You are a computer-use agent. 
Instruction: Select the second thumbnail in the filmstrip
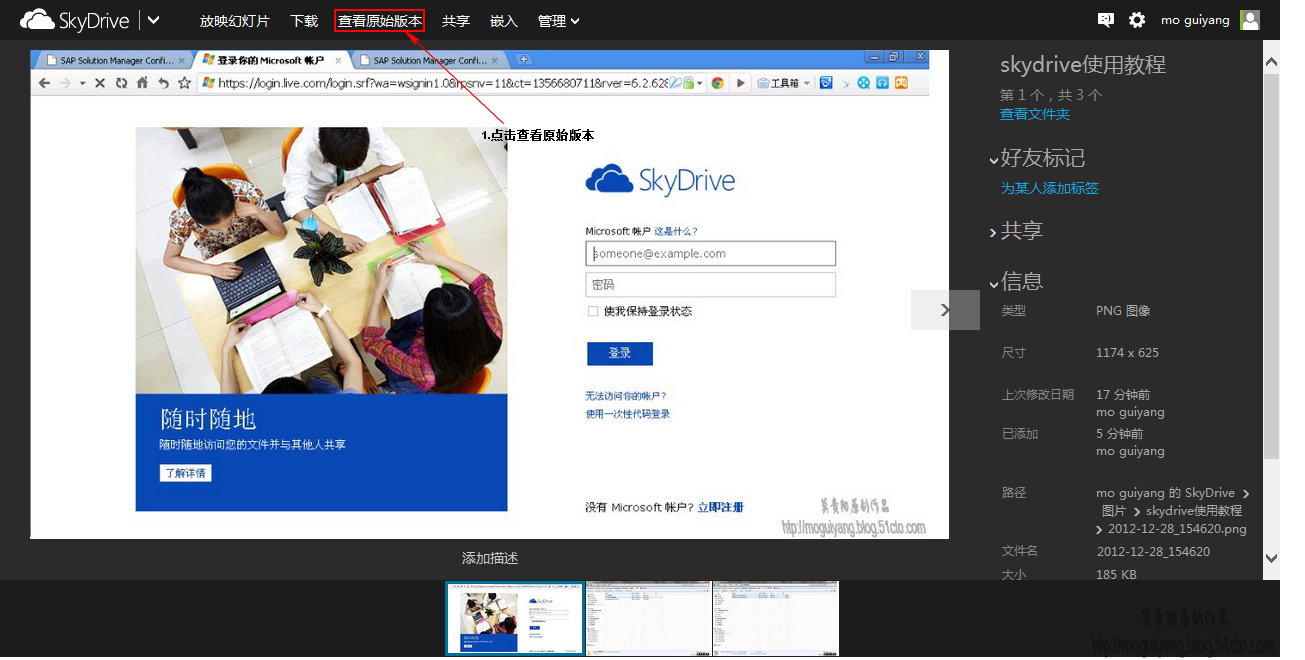coord(648,618)
